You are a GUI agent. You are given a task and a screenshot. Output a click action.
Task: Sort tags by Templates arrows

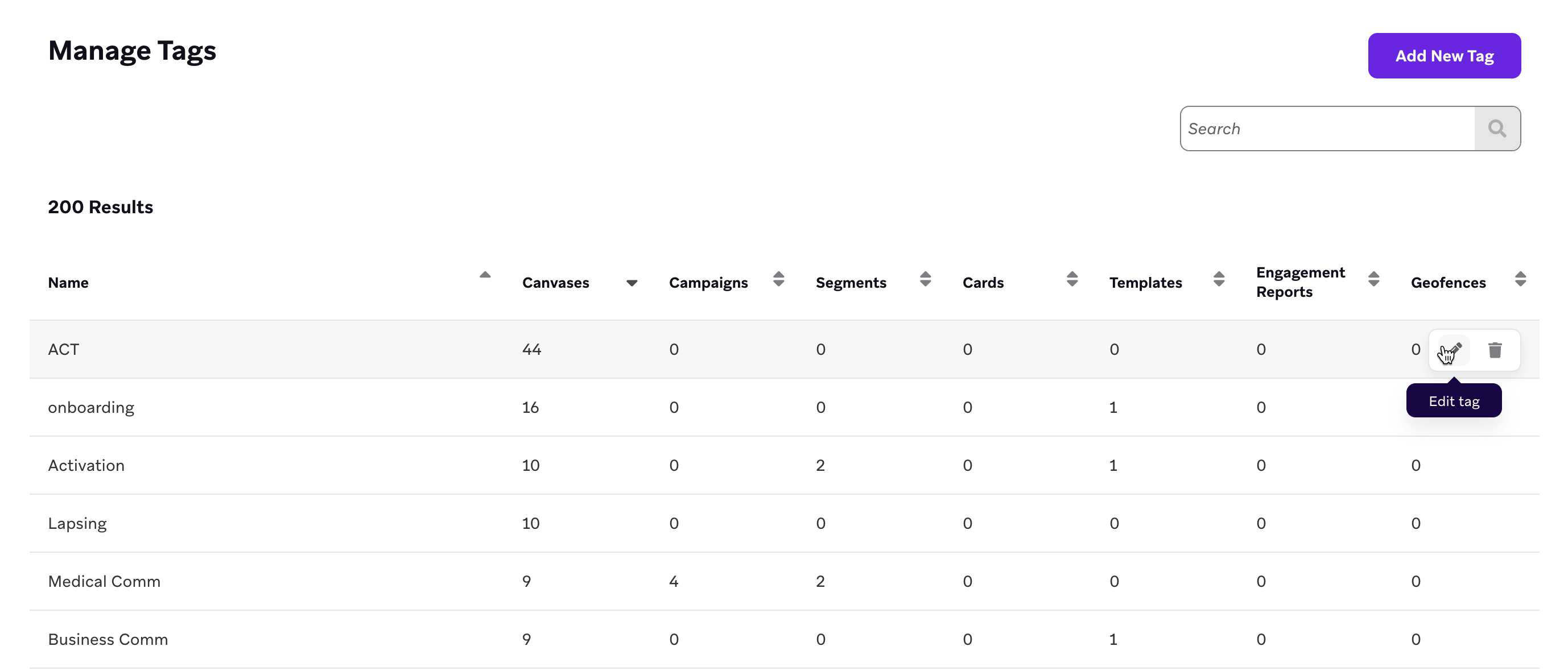[x=1218, y=279]
